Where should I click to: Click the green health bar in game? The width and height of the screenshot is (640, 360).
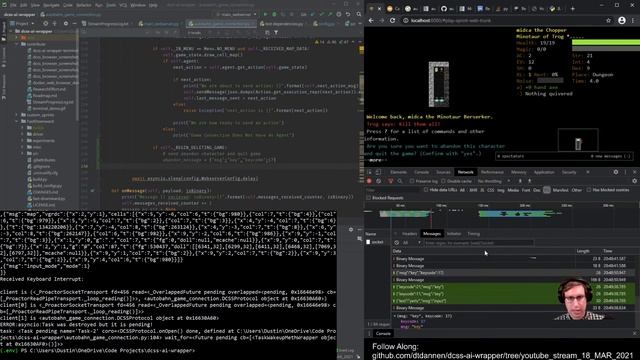point(606,42)
